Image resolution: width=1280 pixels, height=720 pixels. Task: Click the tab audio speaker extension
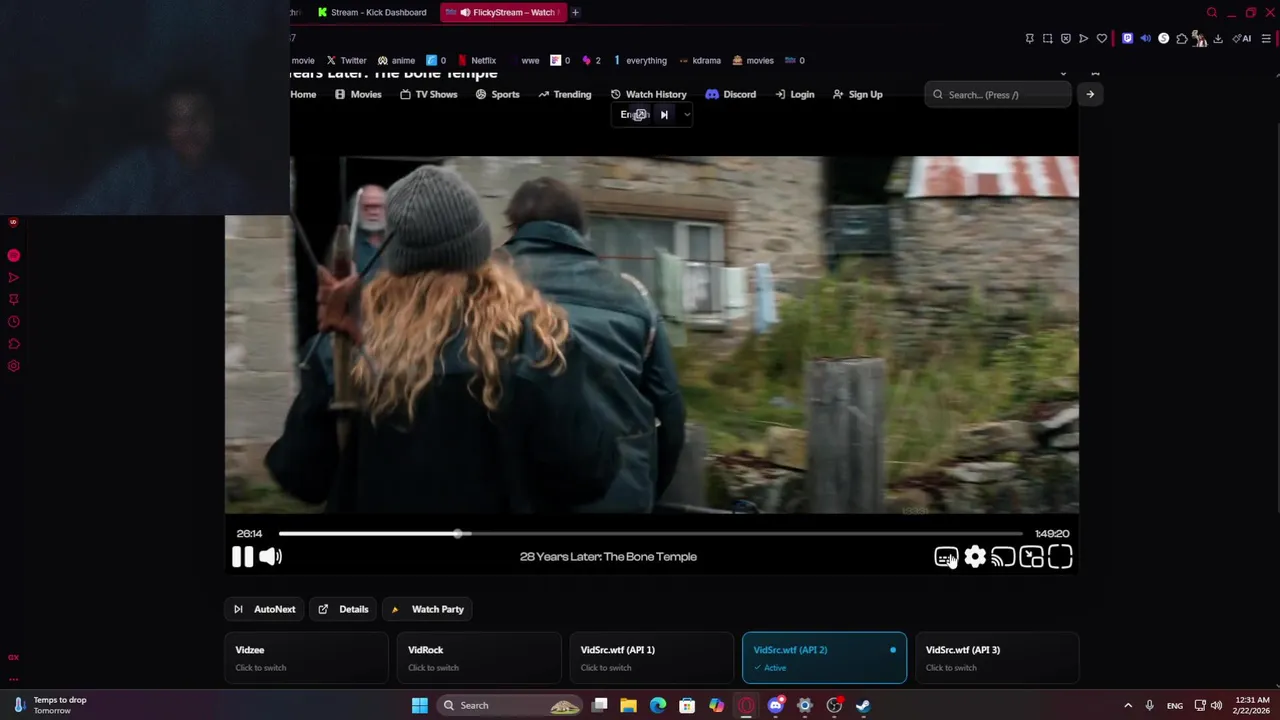[x=1145, y=39]
